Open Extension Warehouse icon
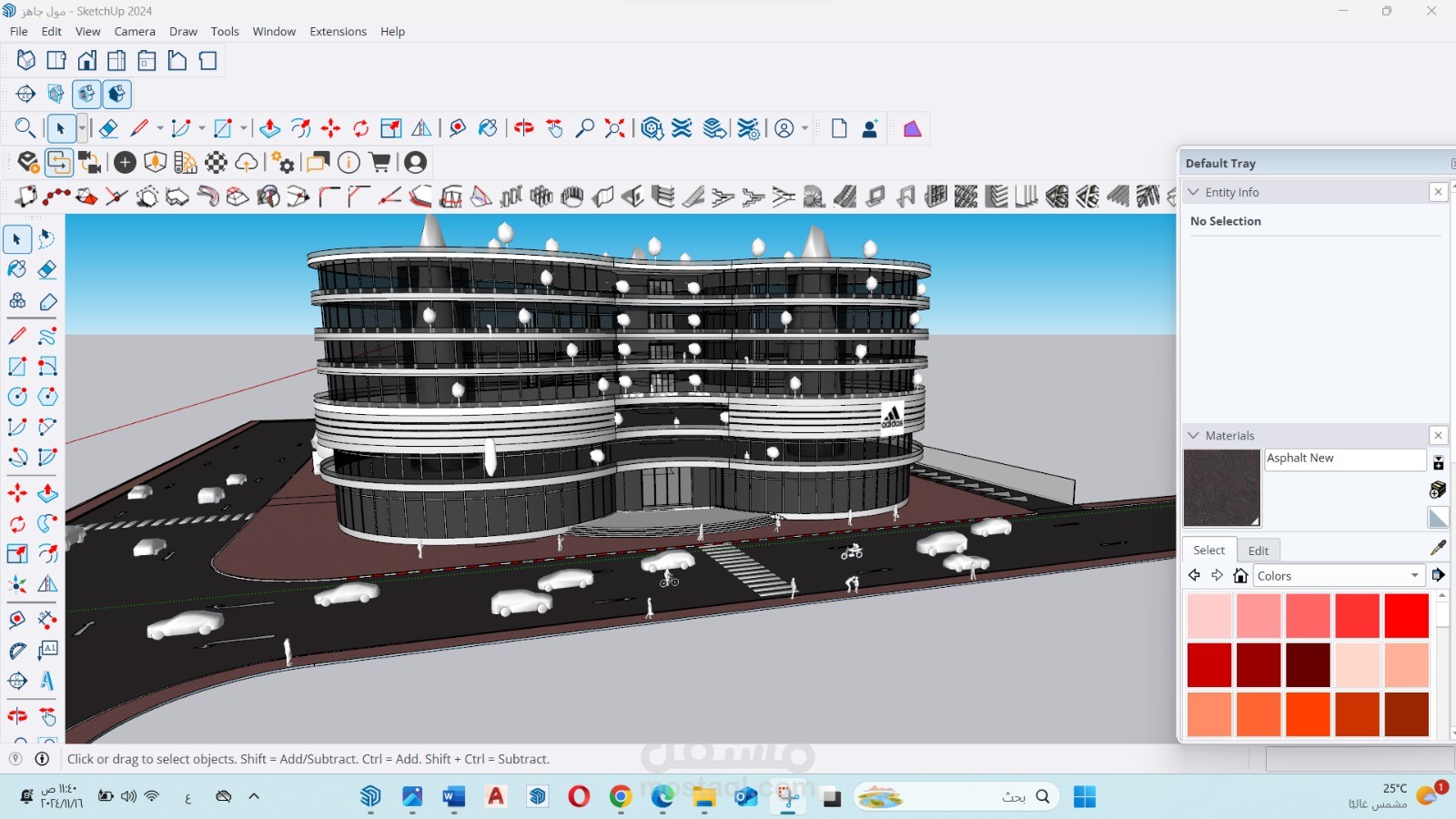1456x819 pixels. pos(682,128)
